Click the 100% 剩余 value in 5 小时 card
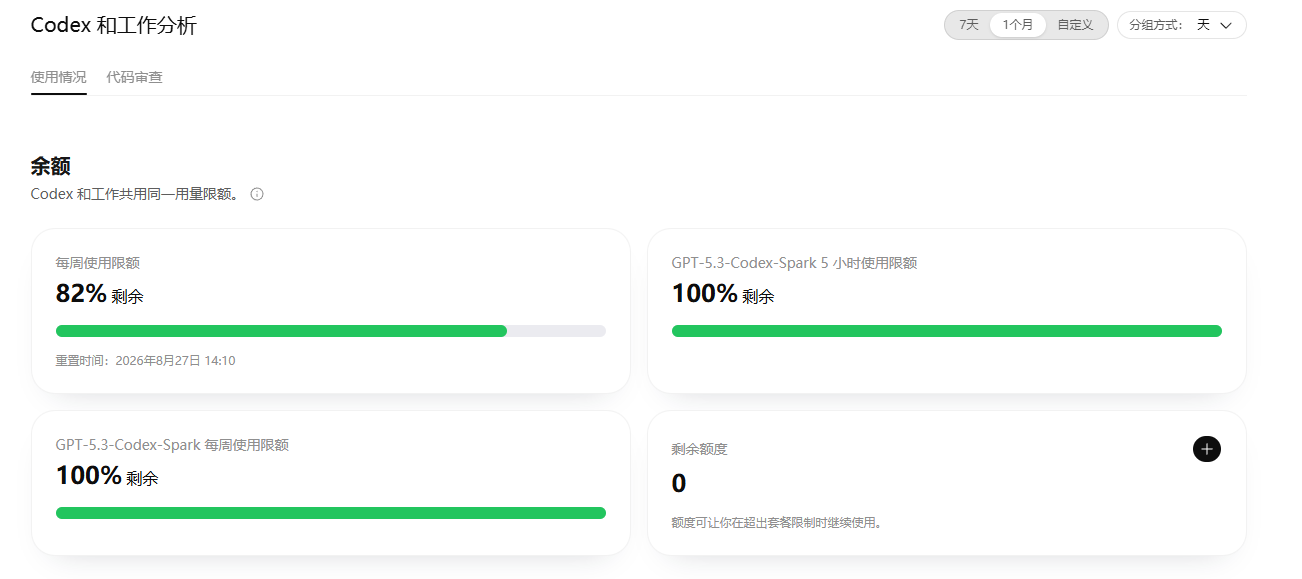Screen dimensions: 1302x579 (723, 294)
